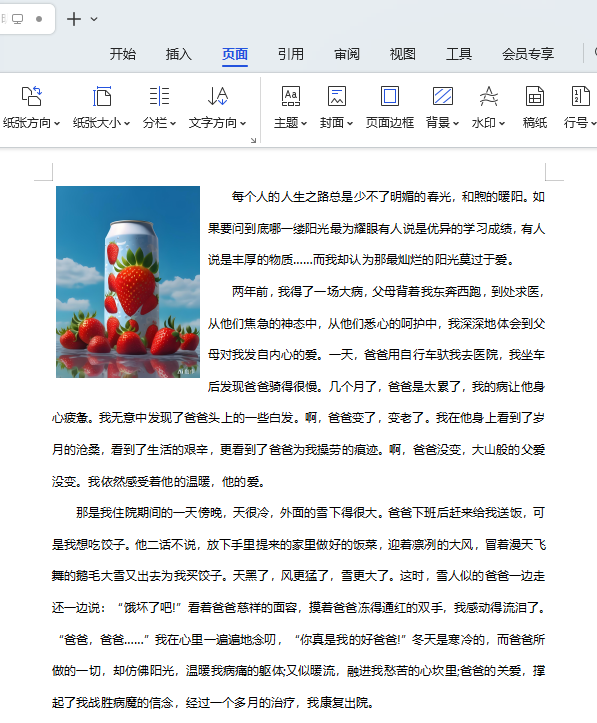Viewport: 597px width, 723px height.
Task: Expand the 纸张大小 dropdown arrow
Action: point(127,123)
